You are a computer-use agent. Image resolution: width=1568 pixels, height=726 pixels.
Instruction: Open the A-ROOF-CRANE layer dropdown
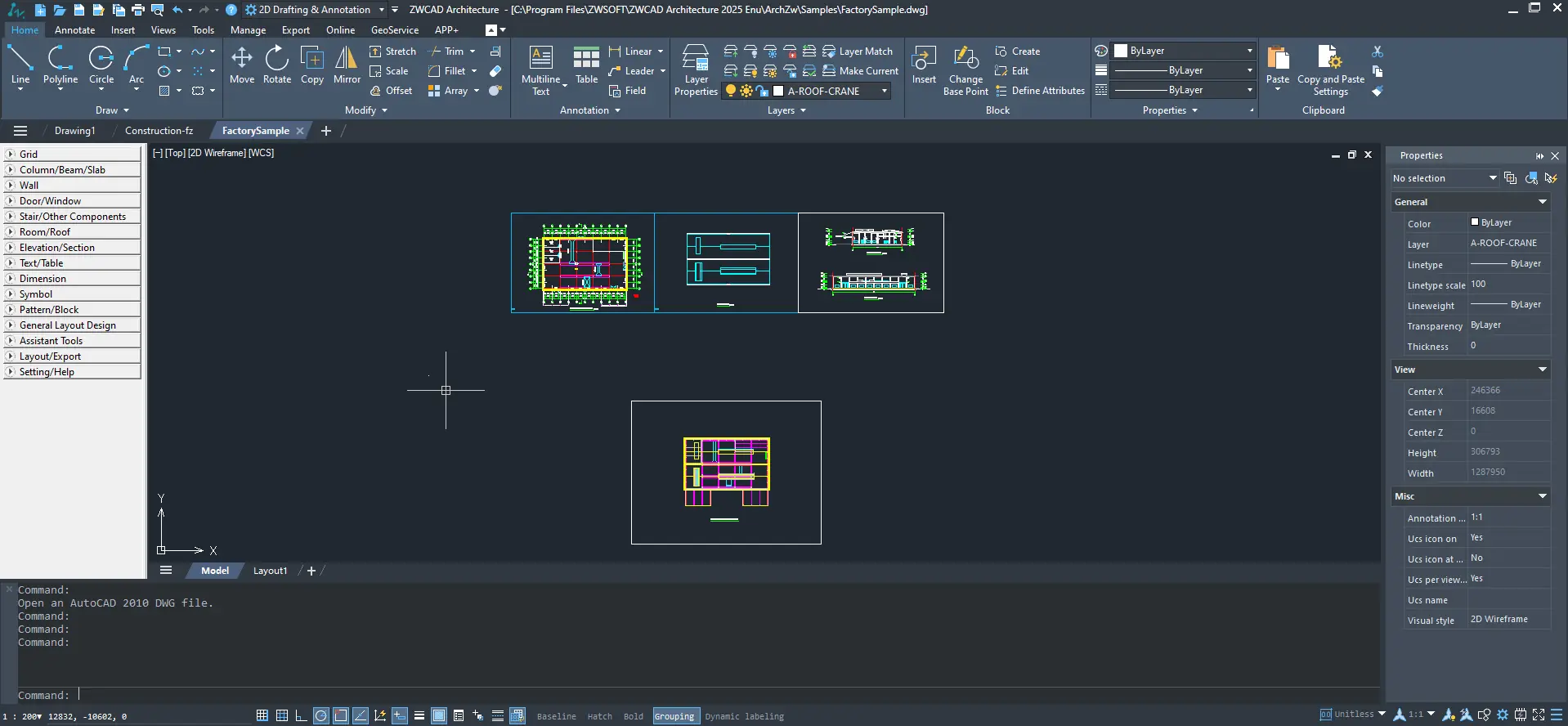[885, 91]
